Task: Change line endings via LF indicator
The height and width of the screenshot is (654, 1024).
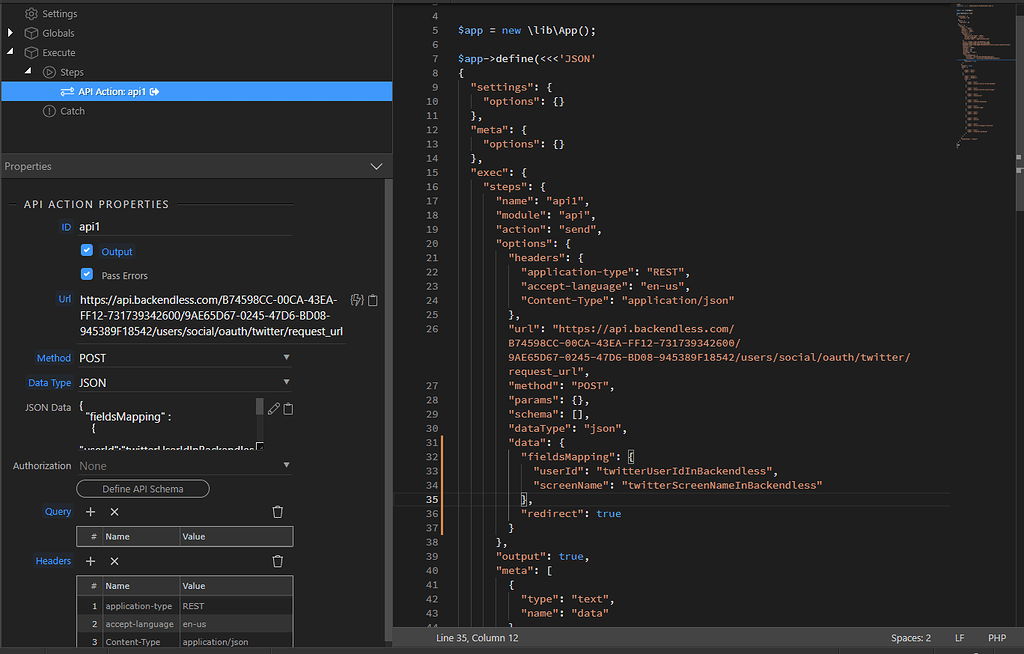Action: click(x=959, y=638)
